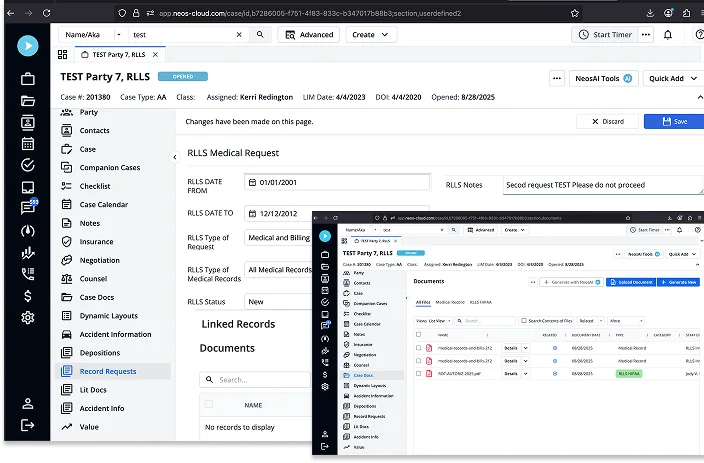Click Start Timer in main window
The width and height of the screenshot is (704, 463).
click(605, 35)
